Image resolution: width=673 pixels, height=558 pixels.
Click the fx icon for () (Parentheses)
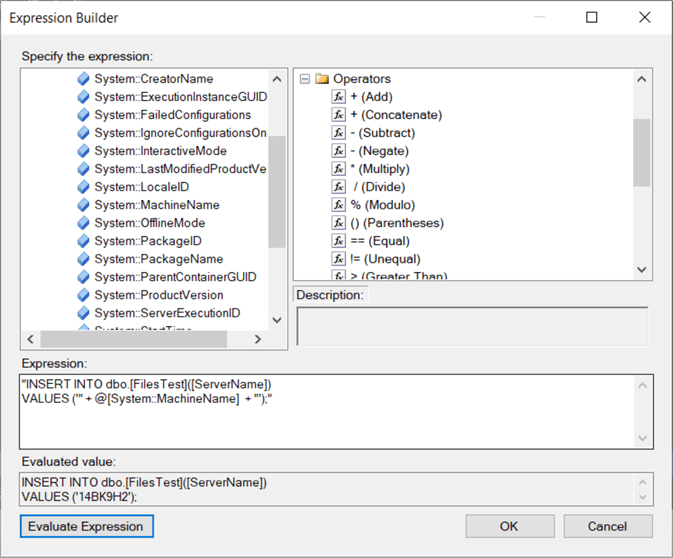pos(339,223)
